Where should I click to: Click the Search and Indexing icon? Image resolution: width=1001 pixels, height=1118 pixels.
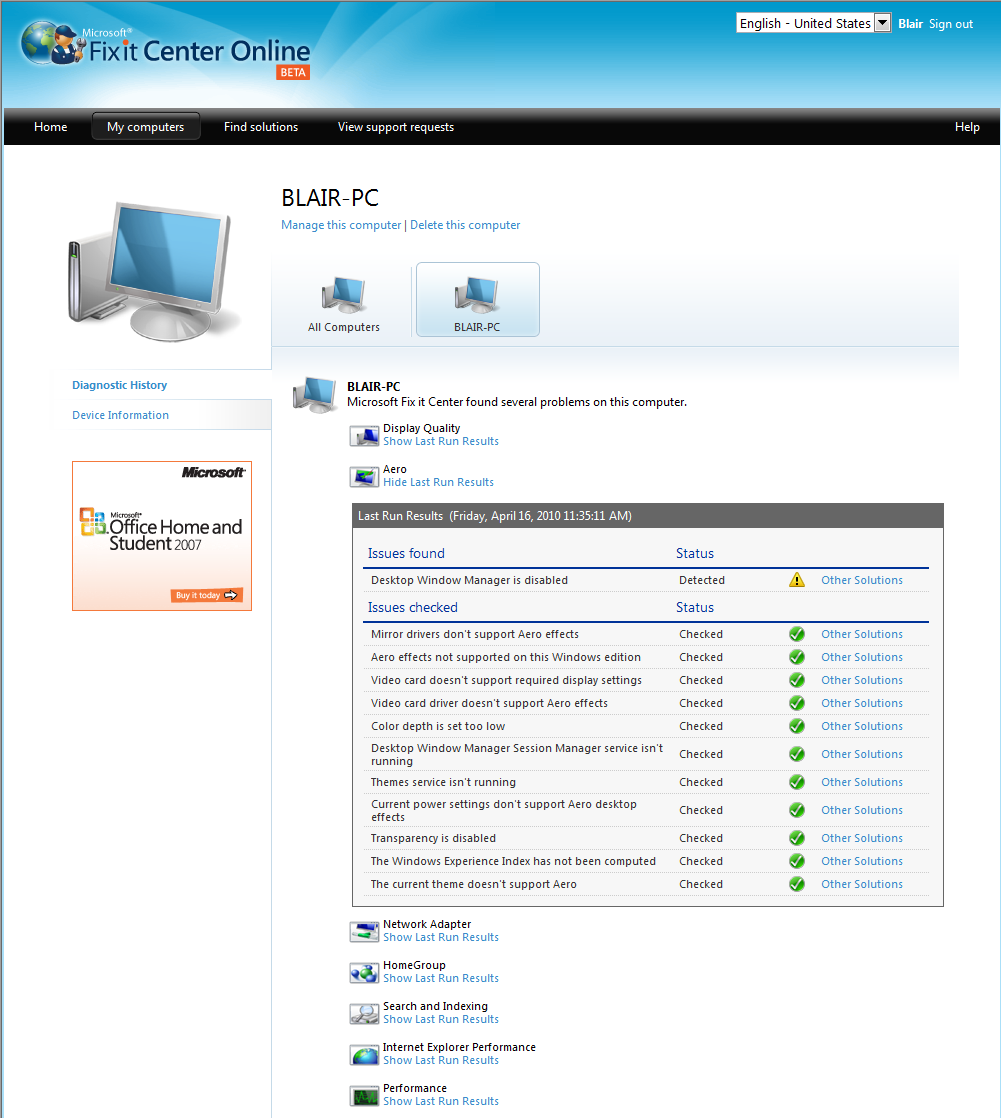[x=364, y=1013]
